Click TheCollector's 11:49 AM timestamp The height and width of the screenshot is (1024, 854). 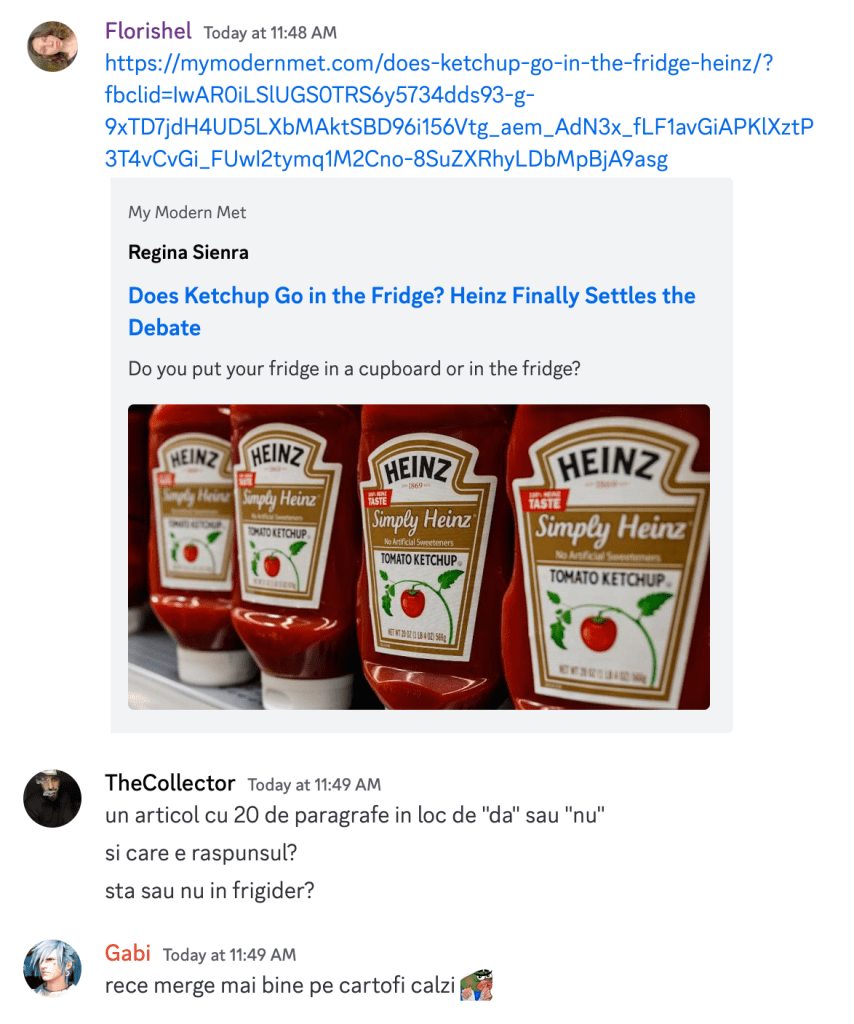coord(314,785)
